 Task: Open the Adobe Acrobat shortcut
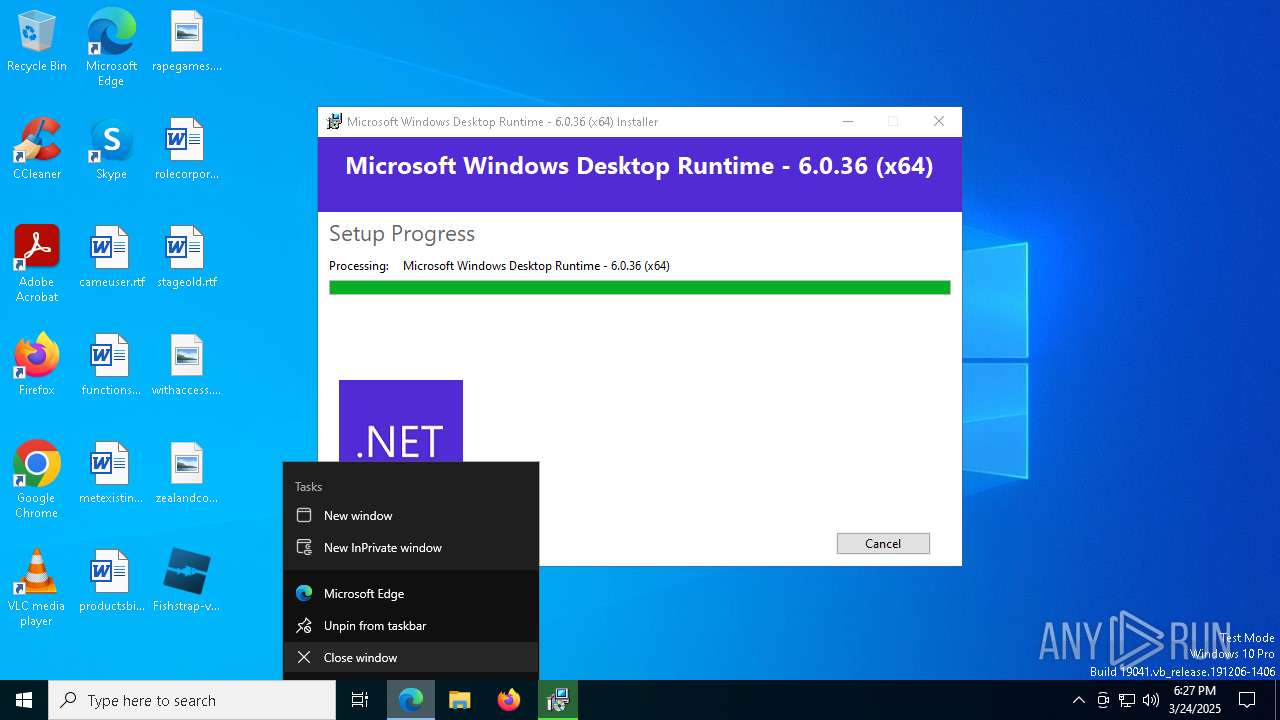(x=37, y=264)
